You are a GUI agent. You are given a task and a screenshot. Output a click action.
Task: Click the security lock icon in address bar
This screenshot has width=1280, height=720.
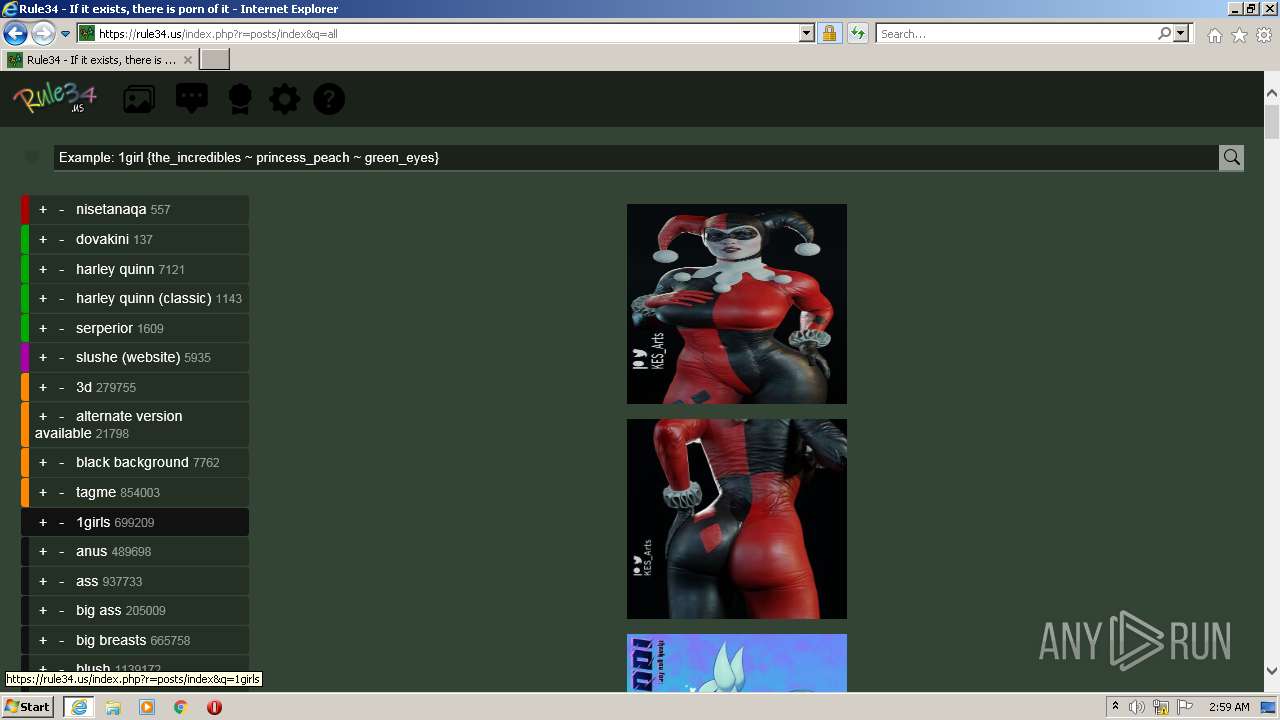[829, 33]
